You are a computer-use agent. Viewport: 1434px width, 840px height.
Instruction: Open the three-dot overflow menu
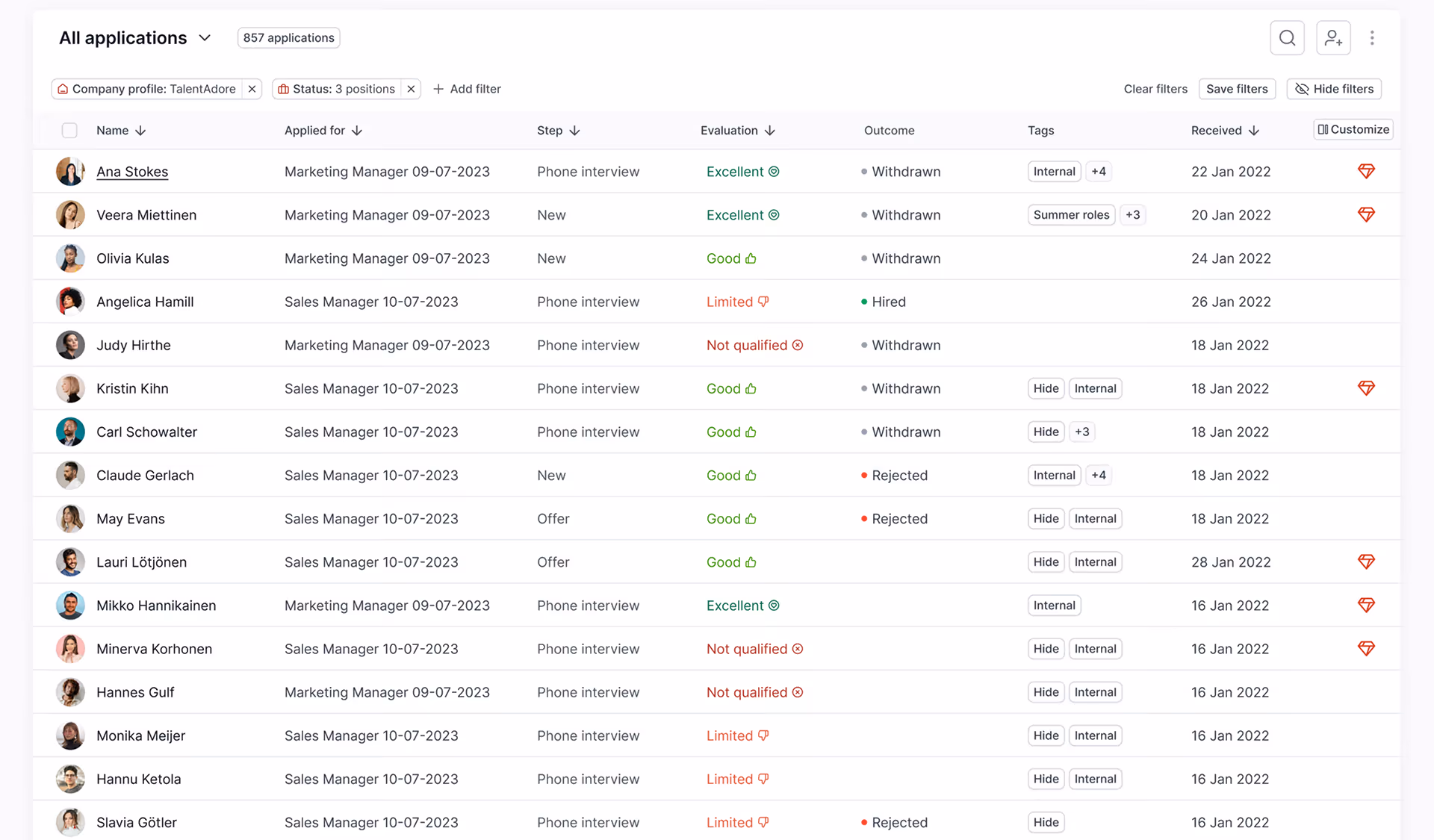pyautogui.click(x=1372, y=37)
